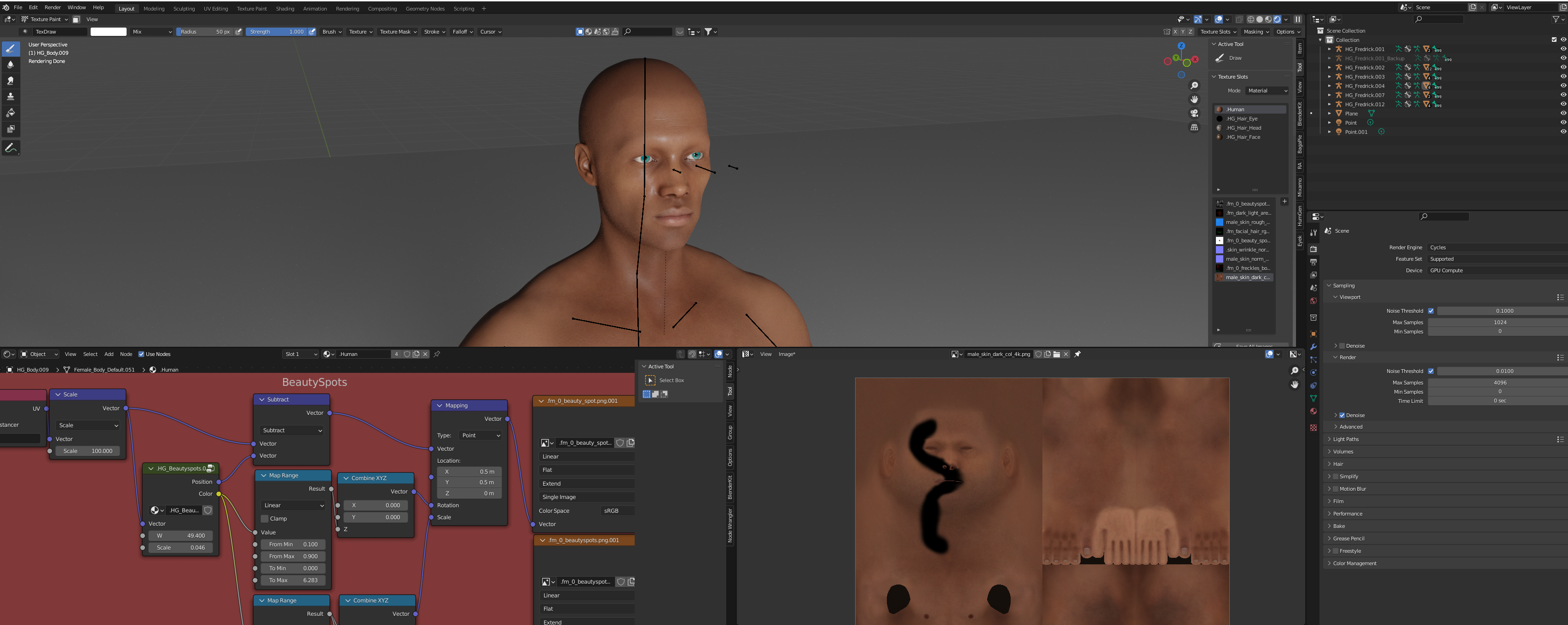Toggle camera view with the camera gizmo

[1194, 113]
